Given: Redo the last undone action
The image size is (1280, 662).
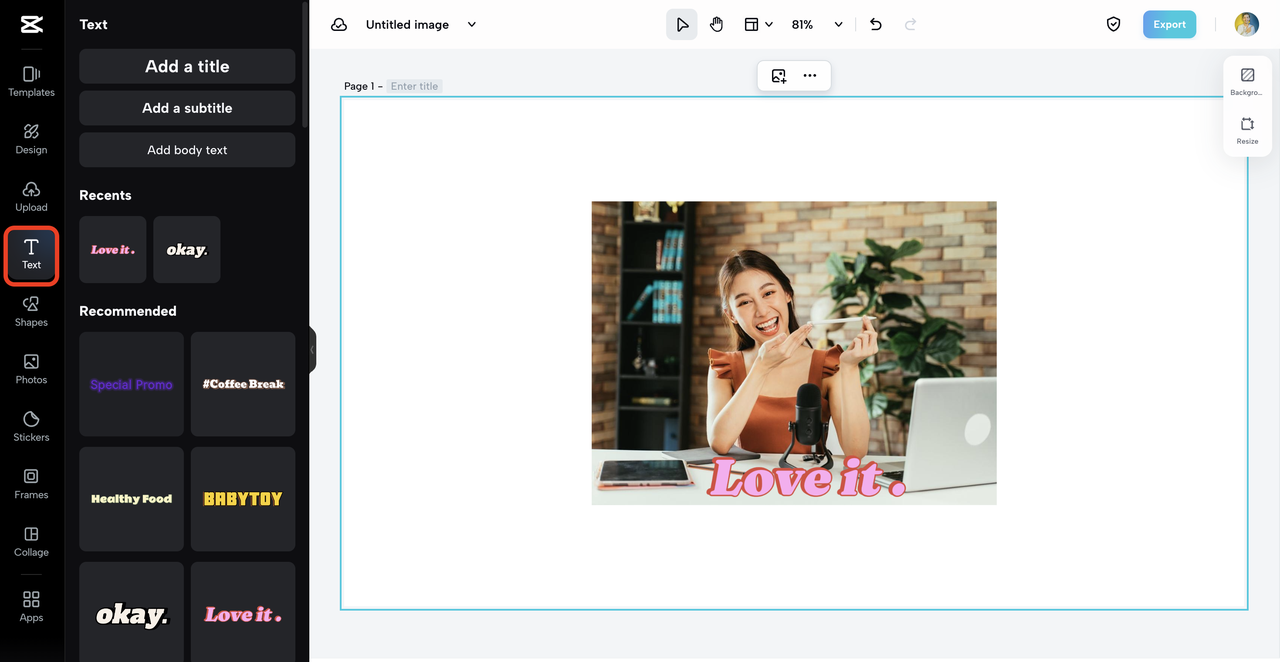Looking at the screenshot, I should click(x=910, y=25).
